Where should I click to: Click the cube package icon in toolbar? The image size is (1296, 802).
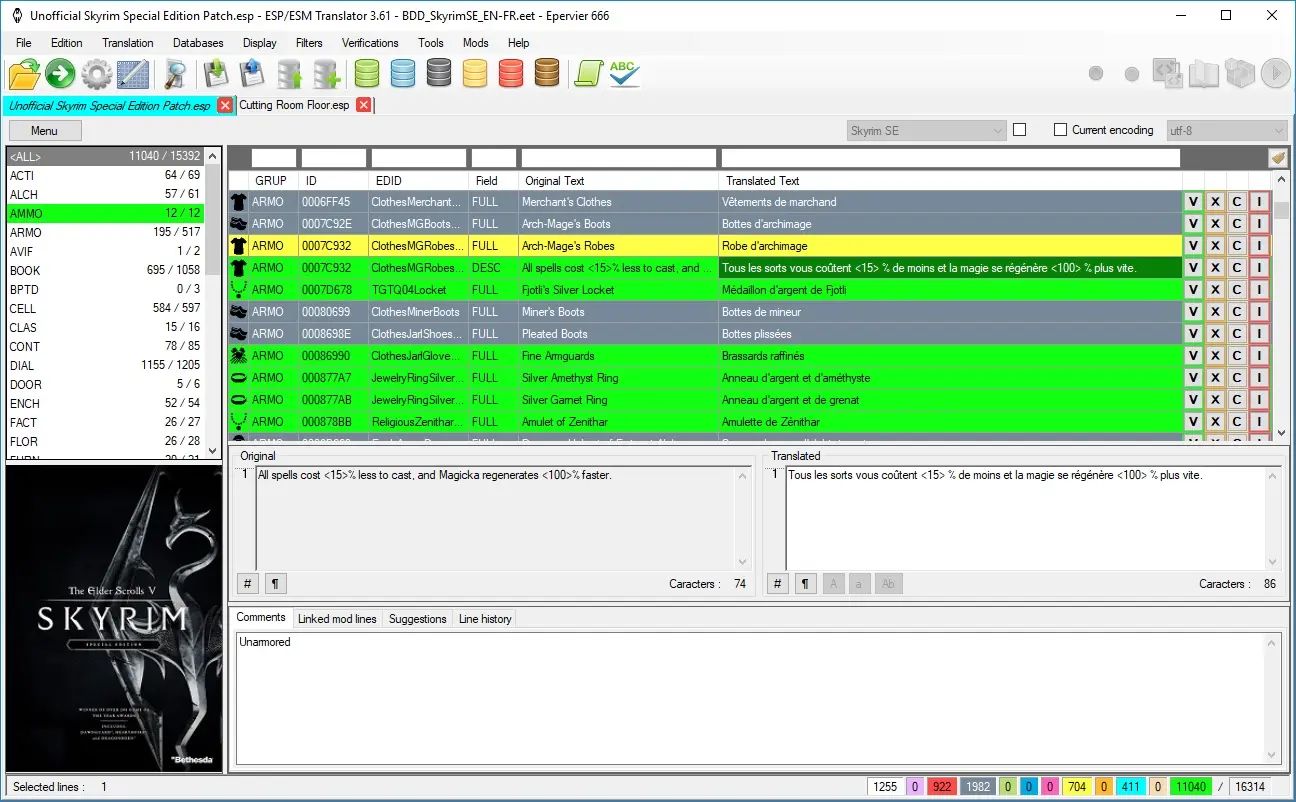[x=1239, y=73]
